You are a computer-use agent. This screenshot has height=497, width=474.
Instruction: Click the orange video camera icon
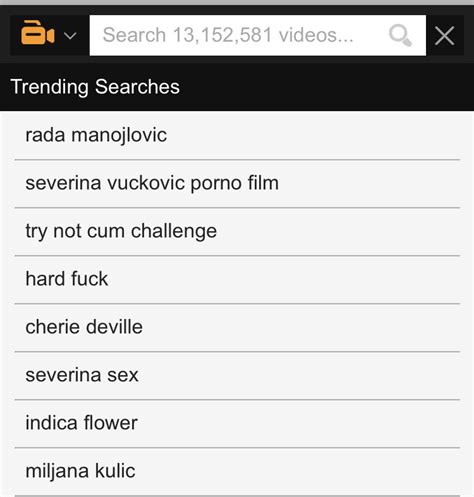pos(37,33)
